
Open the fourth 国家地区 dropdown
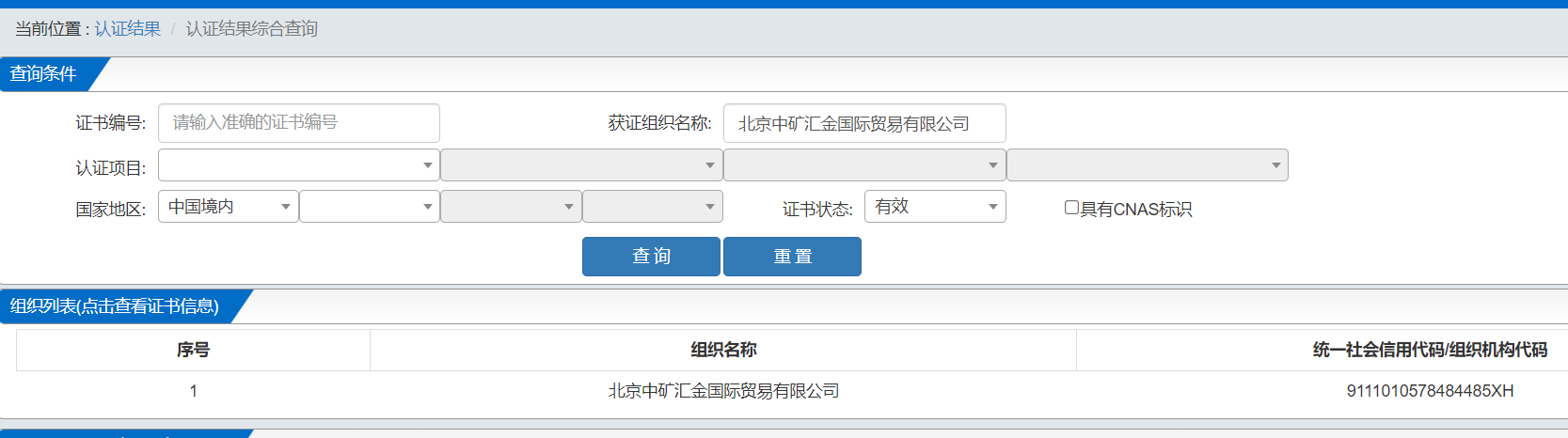(x=653, y=207)
